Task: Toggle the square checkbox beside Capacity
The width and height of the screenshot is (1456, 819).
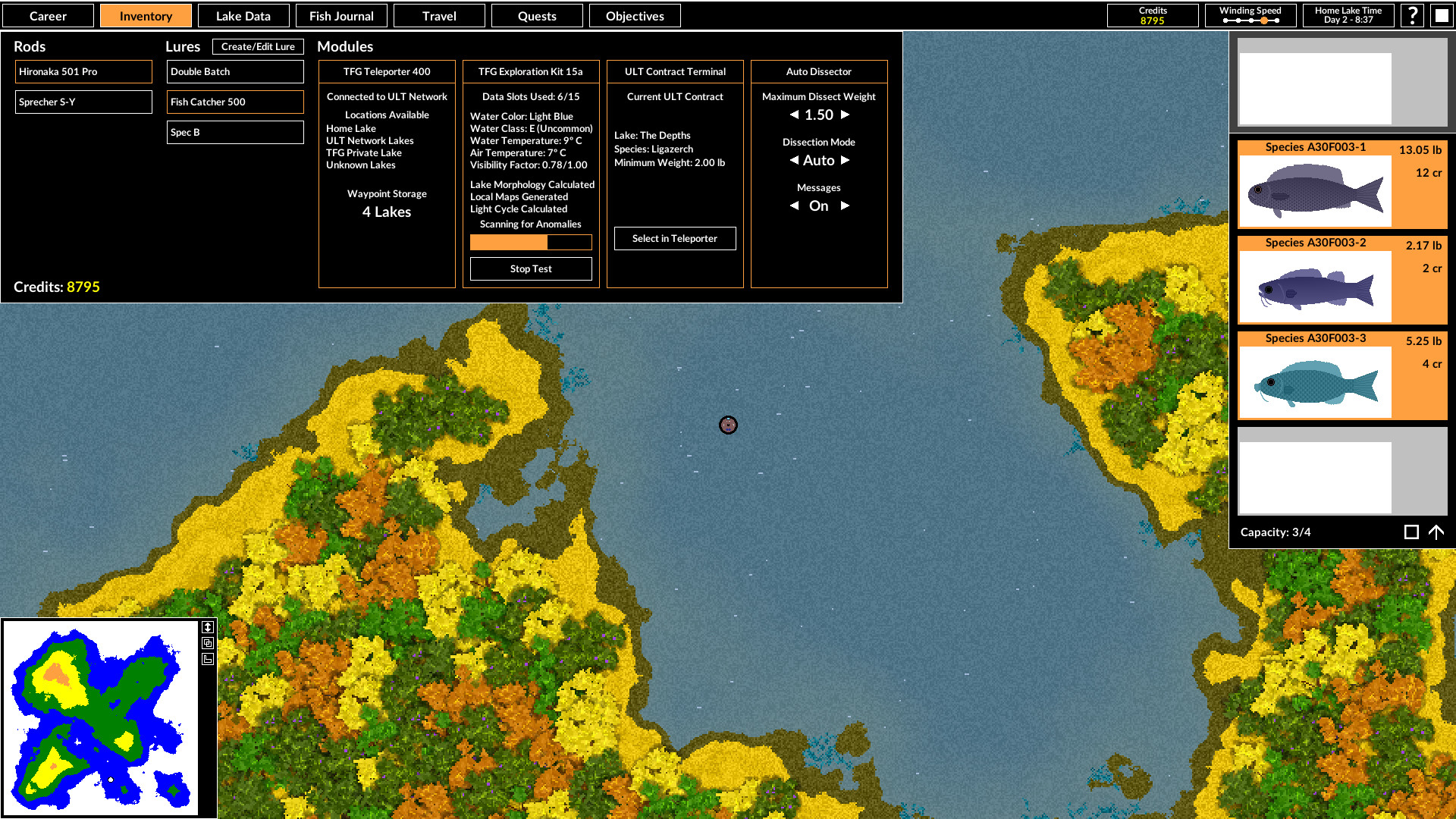Action: (1411, 532)
